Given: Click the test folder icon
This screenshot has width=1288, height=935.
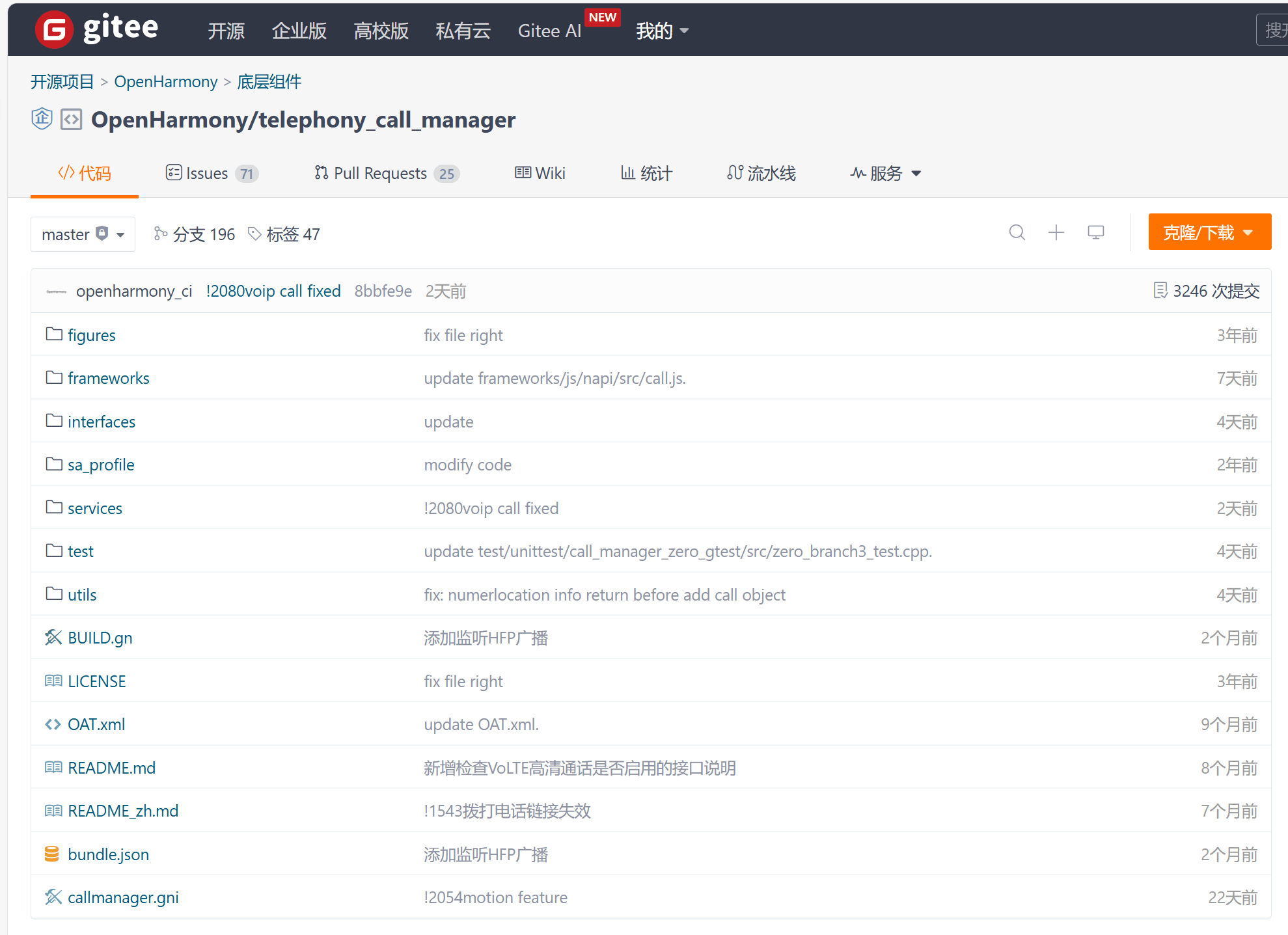Looking at the screenshot, I should coord(54,550).
